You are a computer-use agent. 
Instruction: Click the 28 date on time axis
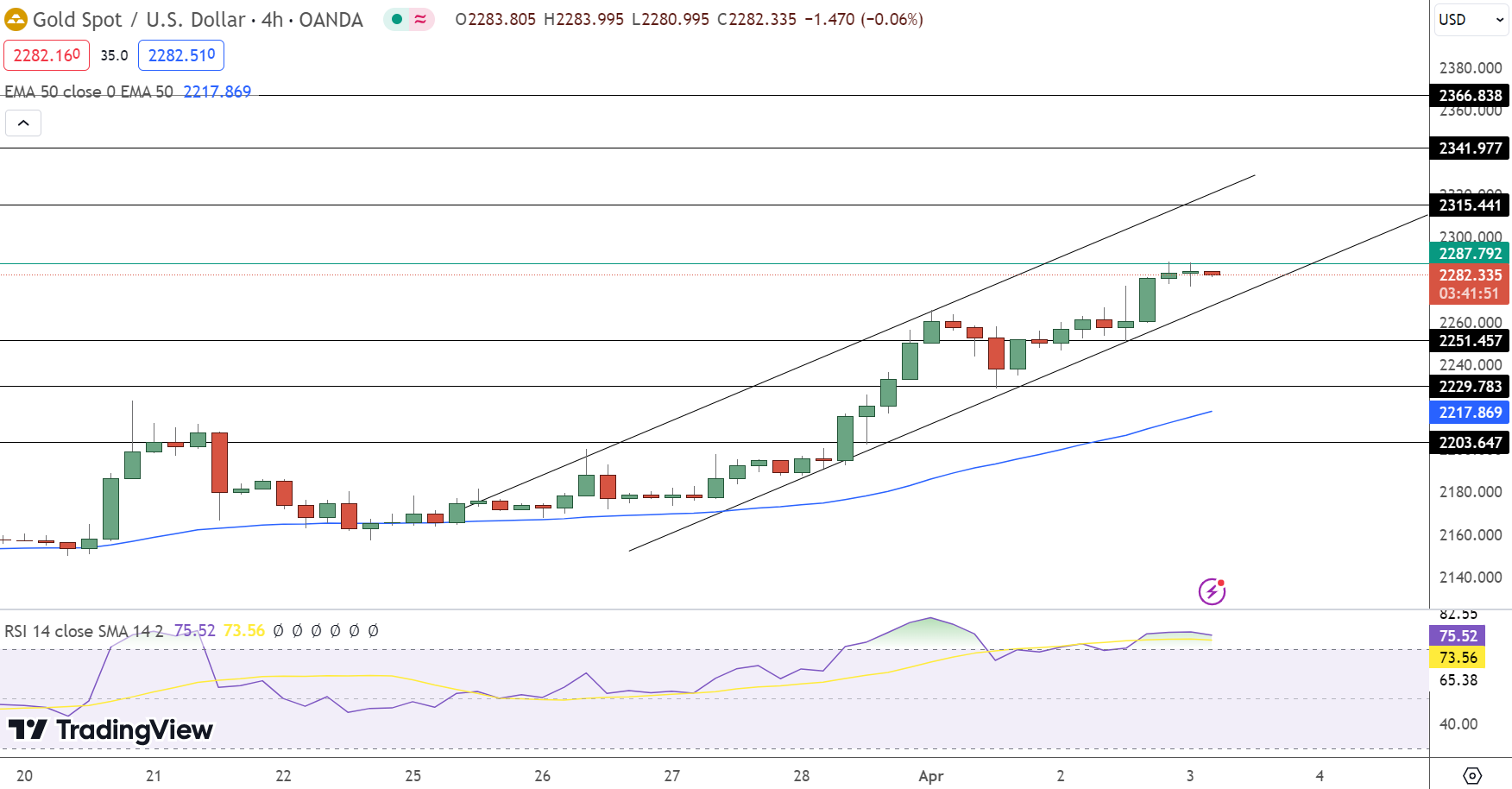[x=802, y=776]
